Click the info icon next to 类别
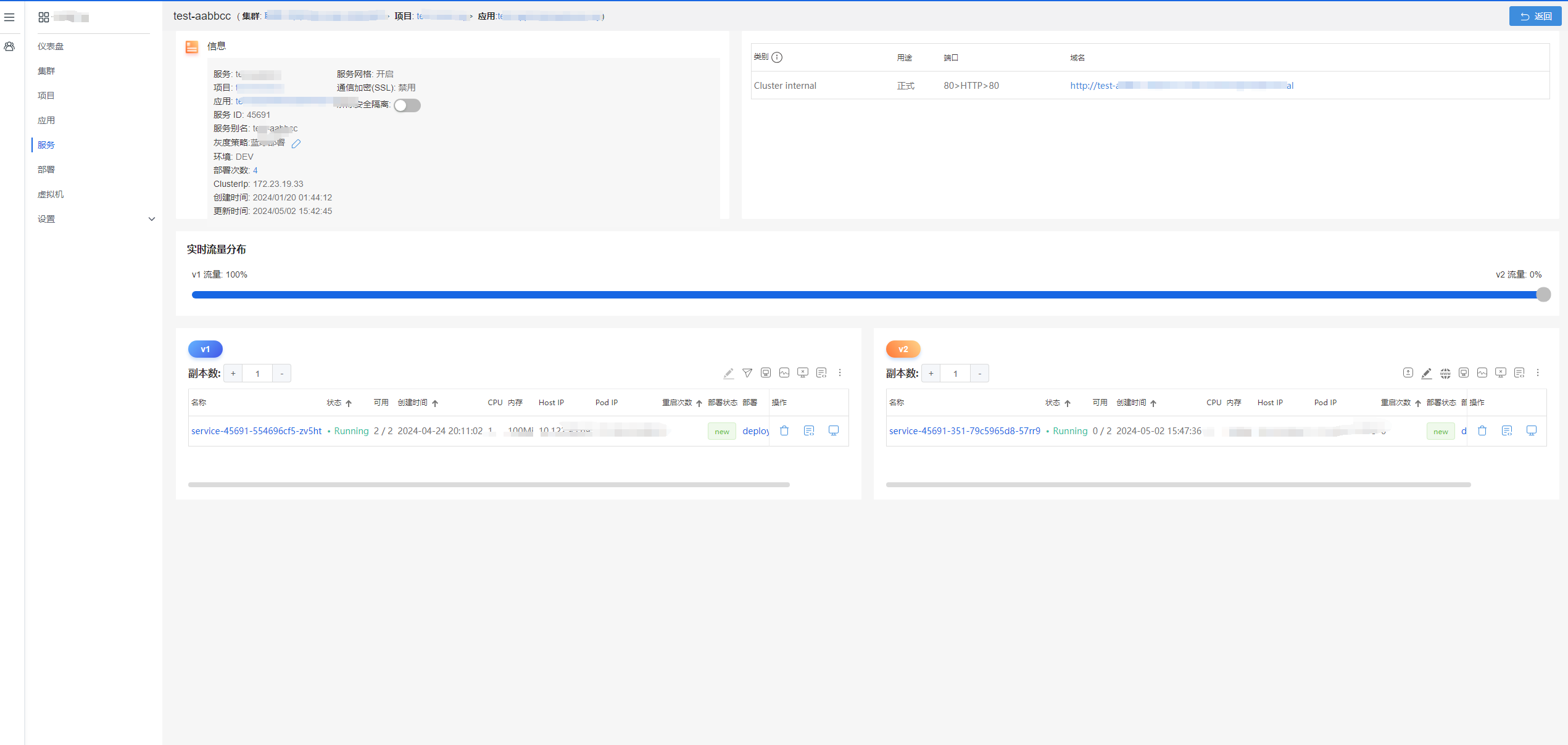 pos(777,57)
